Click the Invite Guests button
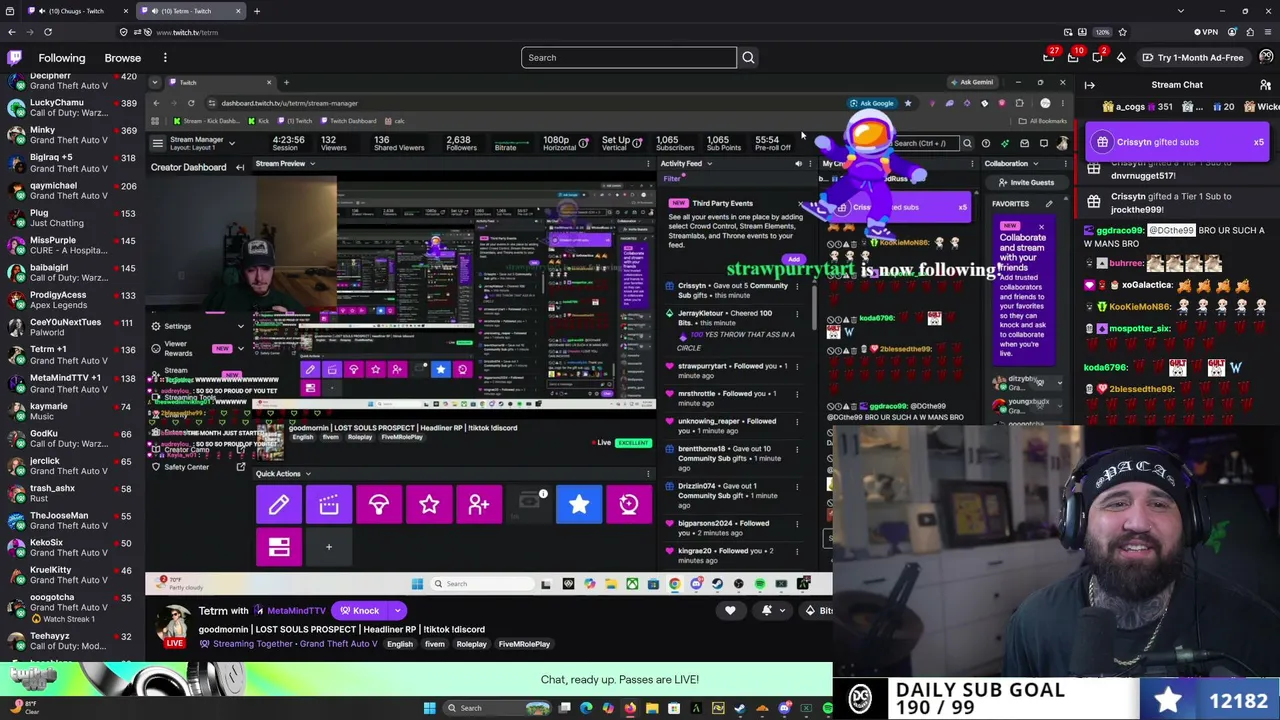Viewport: 1280px width, 720px height. (1026, 183)
